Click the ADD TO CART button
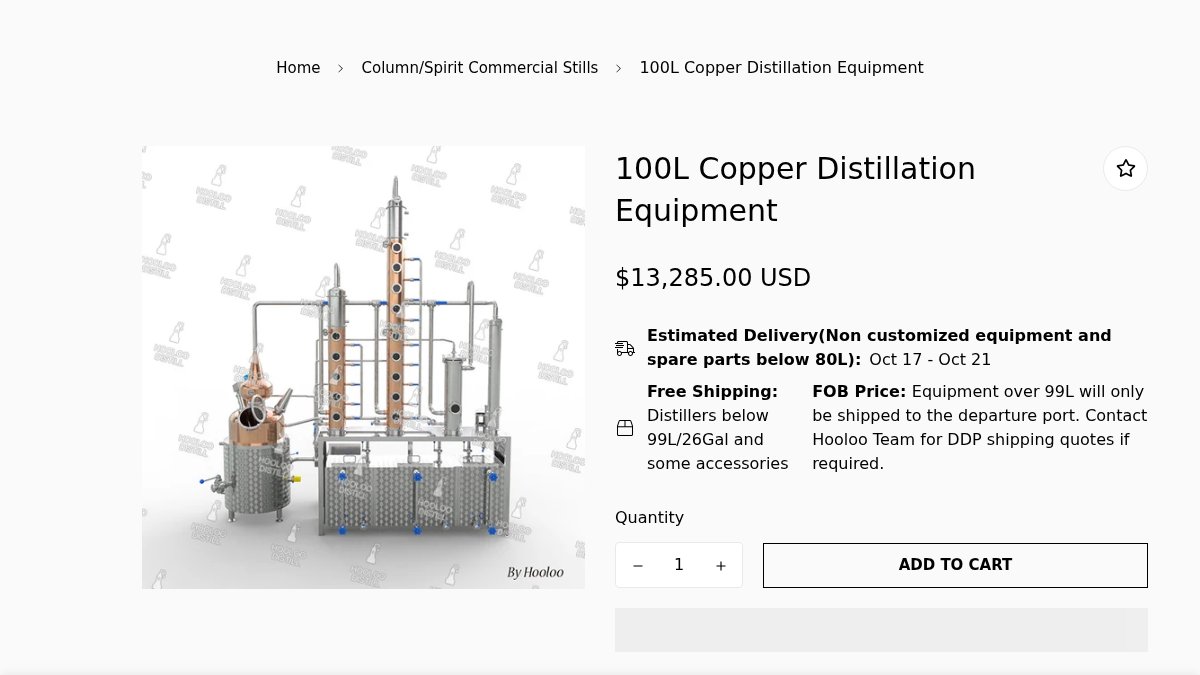 point(955,565)
